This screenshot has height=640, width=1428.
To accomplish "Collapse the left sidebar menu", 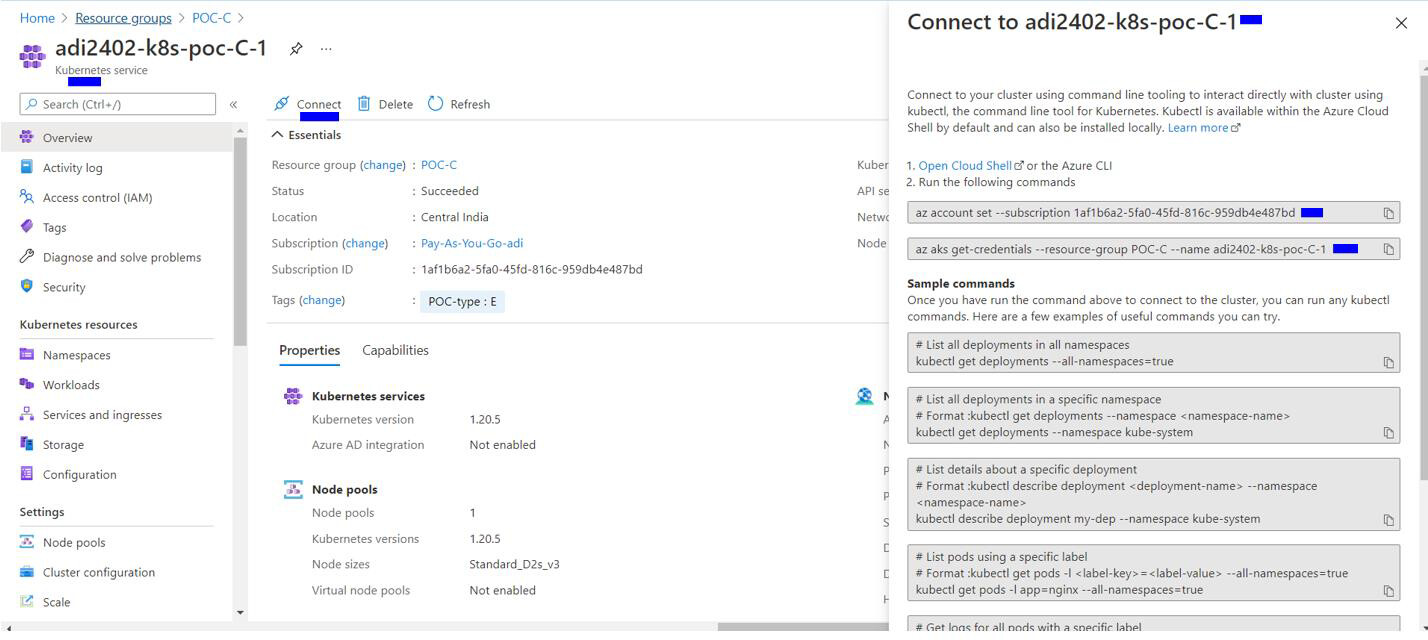I will tap(233, 104).
